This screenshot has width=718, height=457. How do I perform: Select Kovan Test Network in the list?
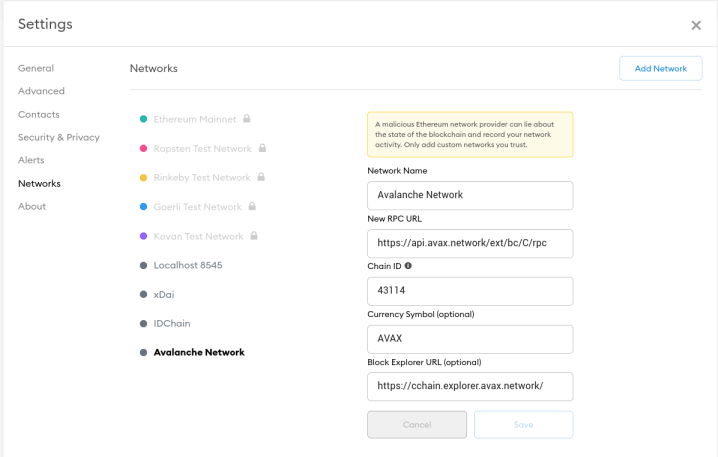click(198, 236)
